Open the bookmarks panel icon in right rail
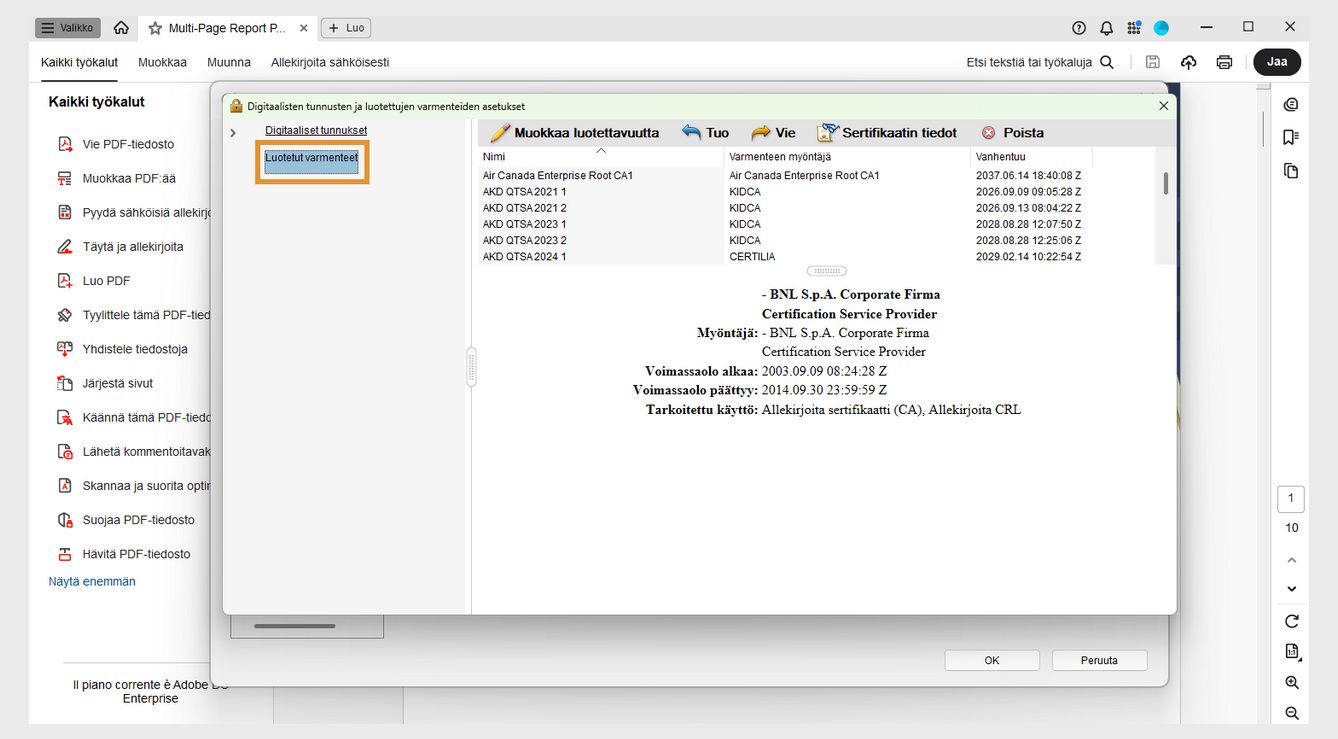1338x739 pixels. (x=1291, y=137)
